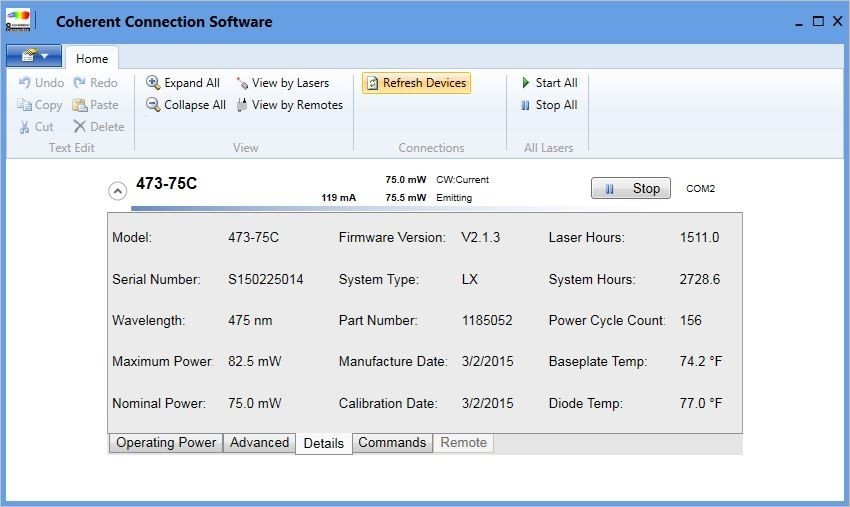Image resolution: width=850 pixels, height=507 pixels.
Task: Minimize the Coherent Connection window
Action: pos(799,22)
